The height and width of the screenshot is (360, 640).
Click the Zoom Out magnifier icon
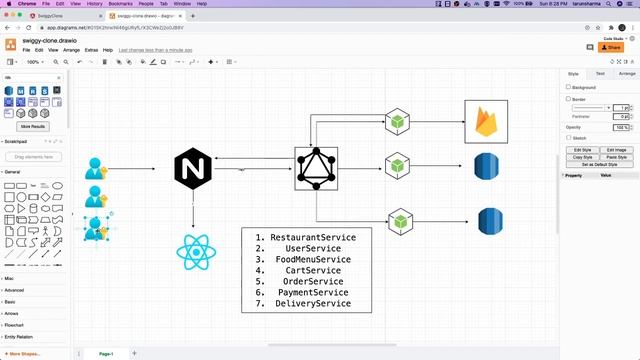click(66, 62)
